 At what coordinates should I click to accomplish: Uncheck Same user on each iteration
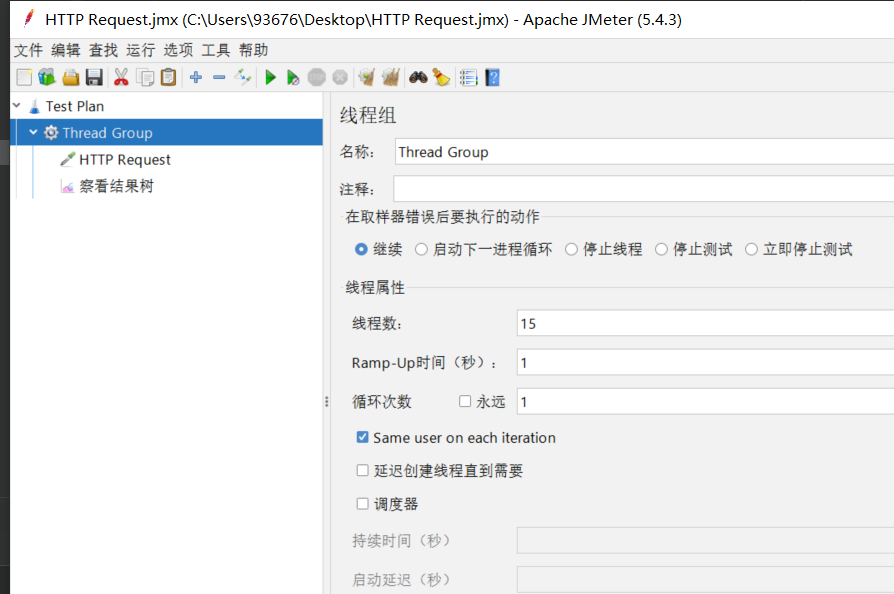363,437
